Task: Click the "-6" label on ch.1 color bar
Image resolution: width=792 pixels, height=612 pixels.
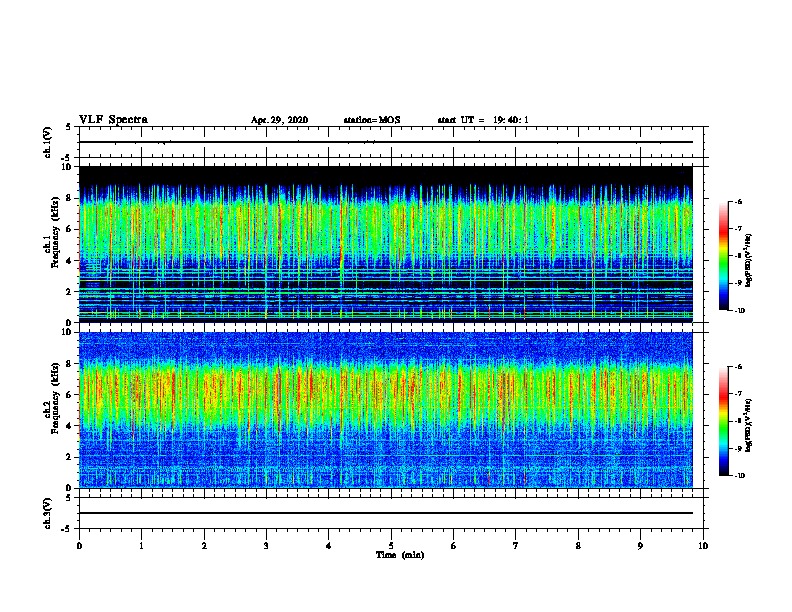Action: click(738, 202)
